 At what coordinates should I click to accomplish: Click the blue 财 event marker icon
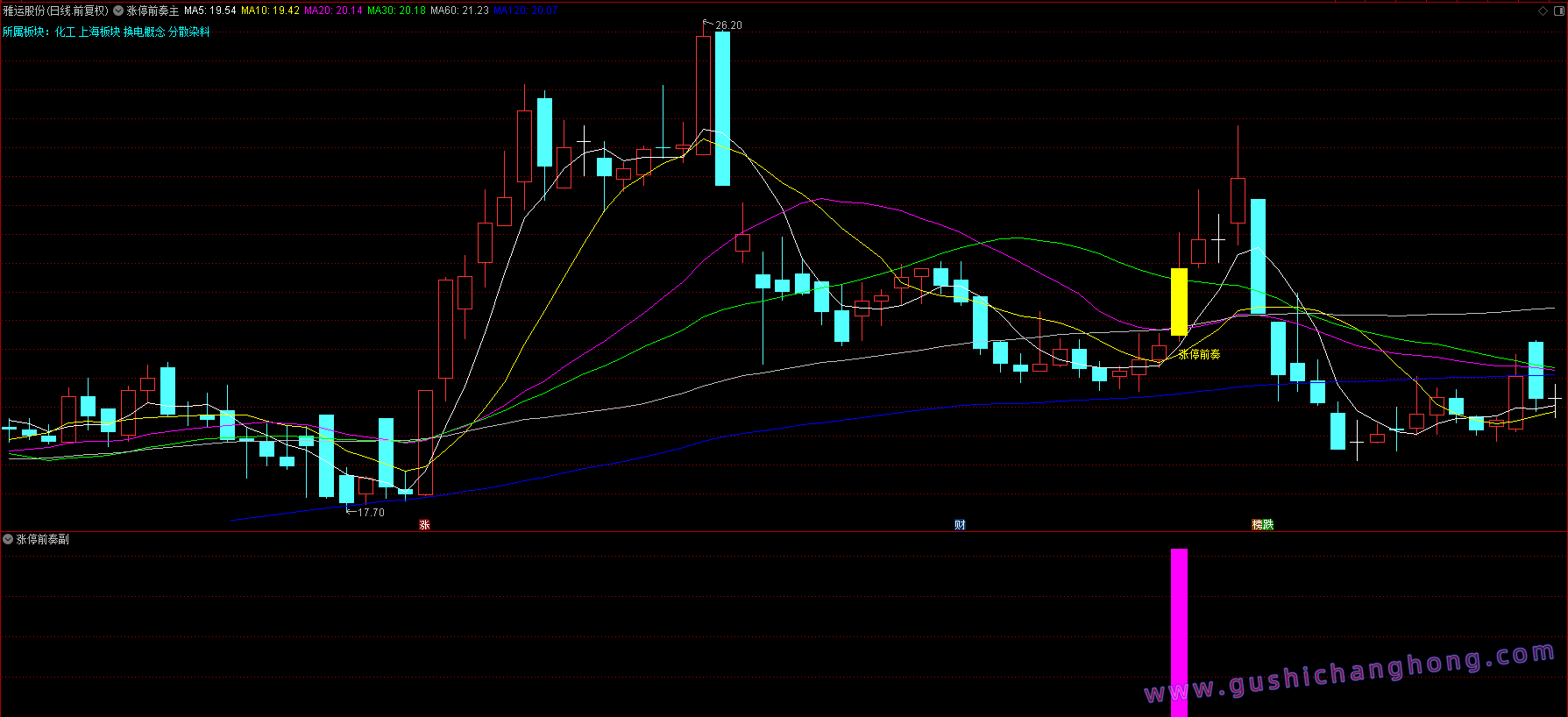coord(960,524)
